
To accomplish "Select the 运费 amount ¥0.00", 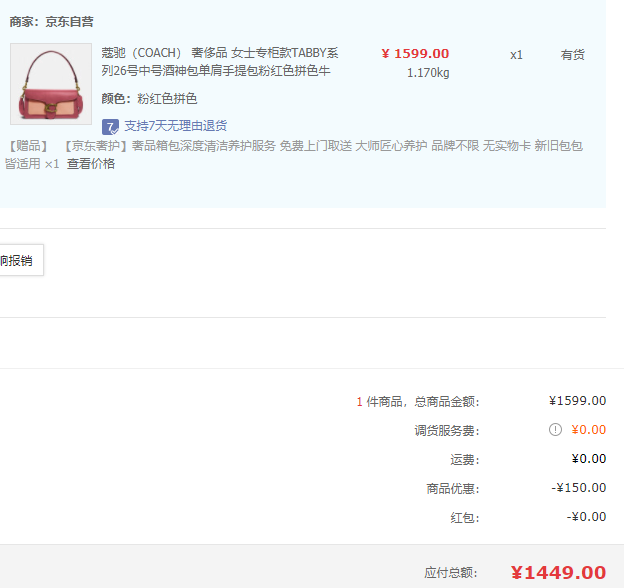I will [x=589, y=459].
